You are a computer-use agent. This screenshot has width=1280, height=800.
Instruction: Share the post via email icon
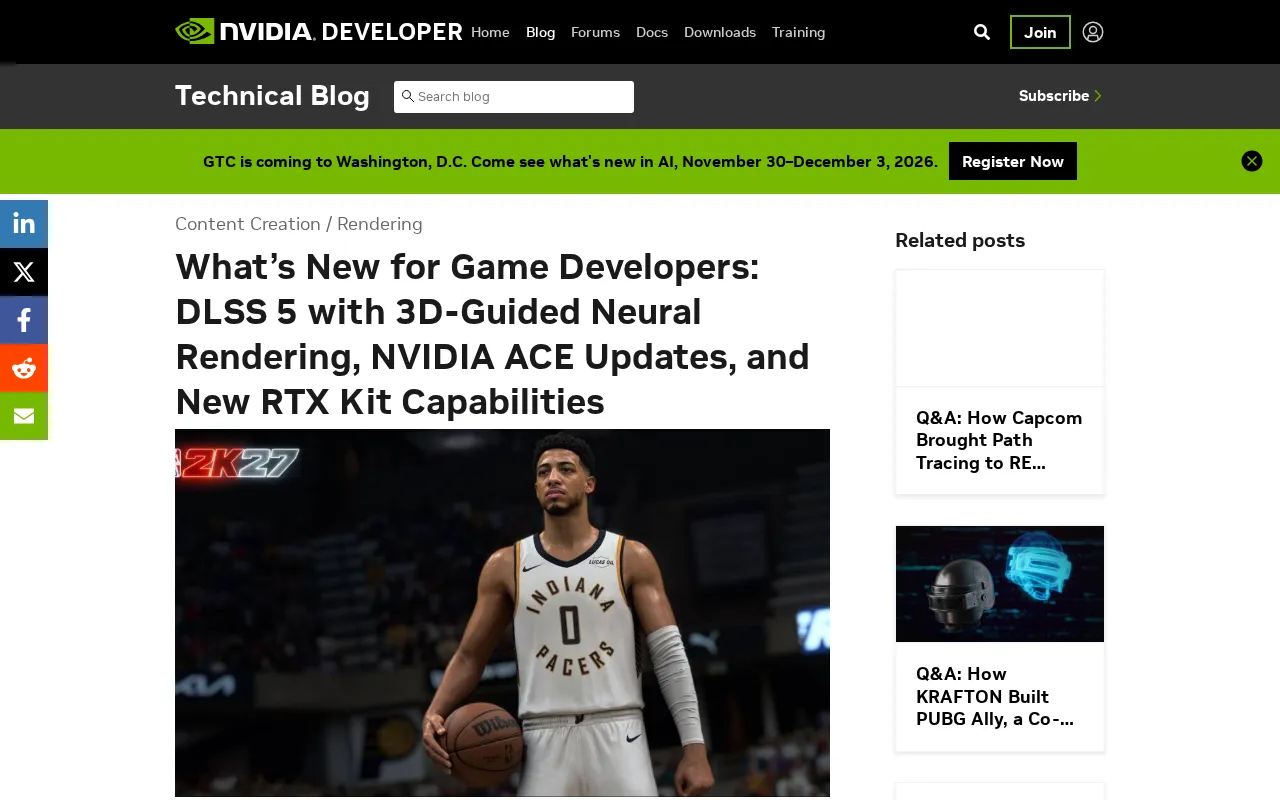point(24,416)
